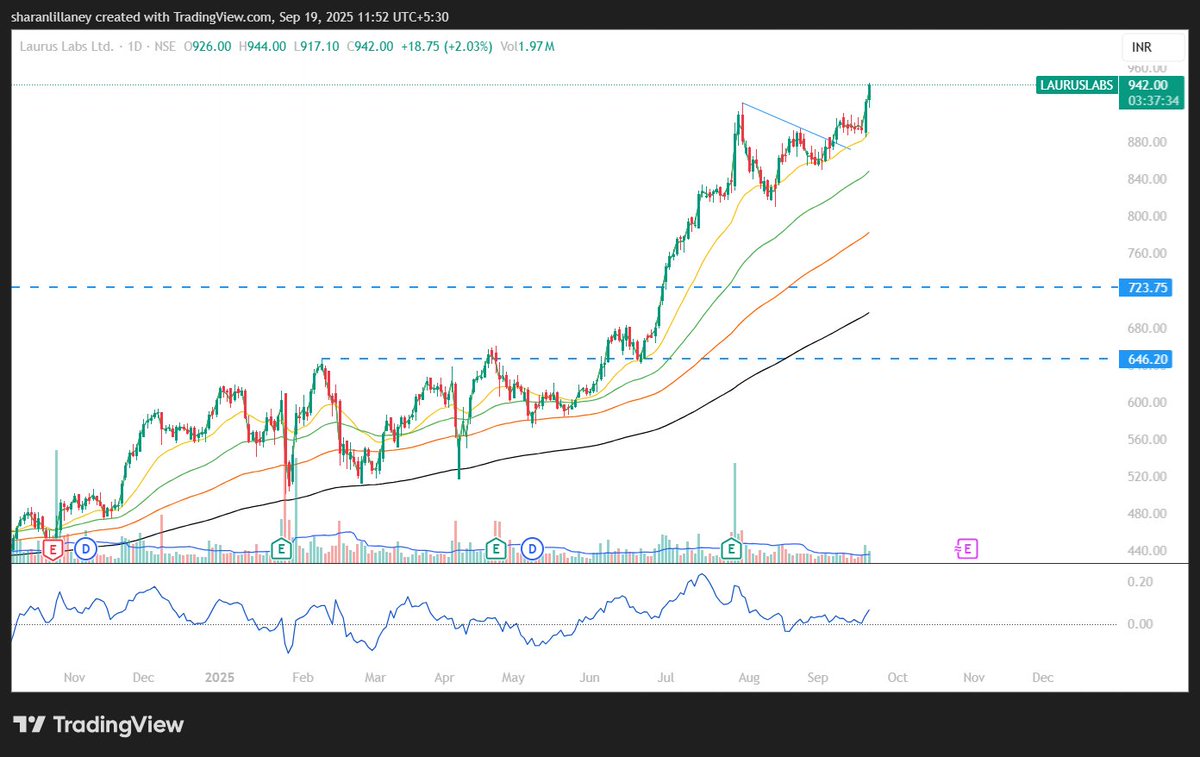Toggle the Vol 1.97M volume legend value
Image resolution: width=1200 pixels, height=757 pixels.
tap(527, 46)
